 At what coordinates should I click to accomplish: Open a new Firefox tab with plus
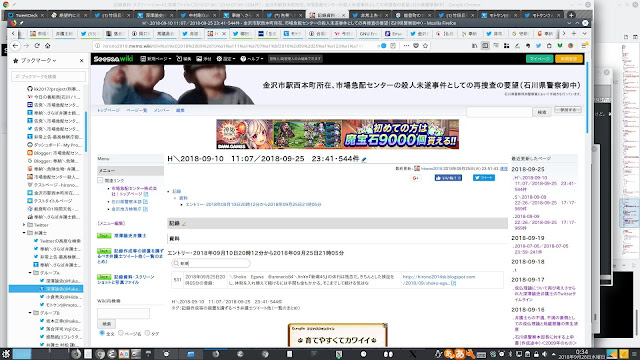click(574, 33)
